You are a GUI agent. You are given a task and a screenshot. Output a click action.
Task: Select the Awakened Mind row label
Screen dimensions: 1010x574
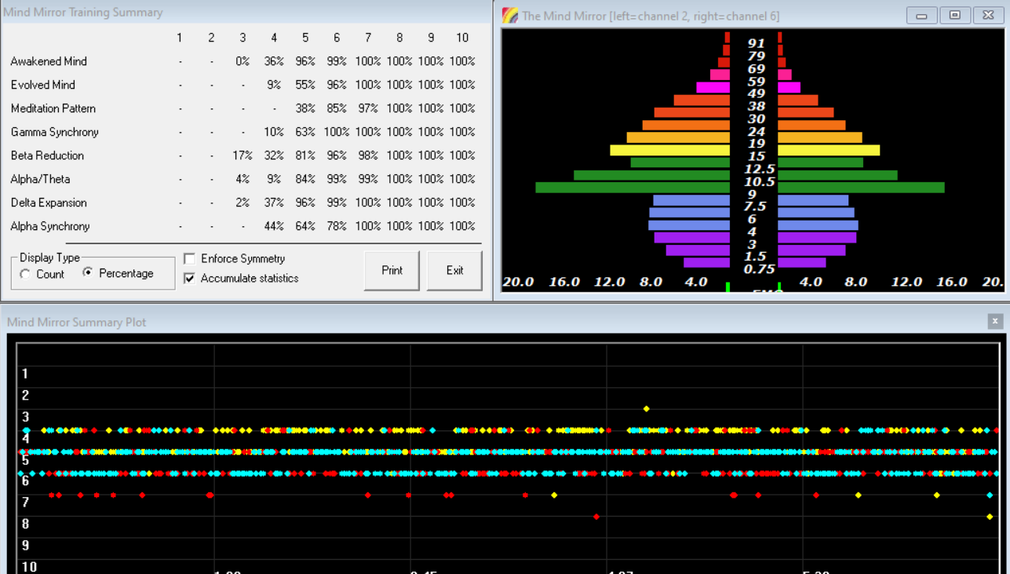pos(49,61)
